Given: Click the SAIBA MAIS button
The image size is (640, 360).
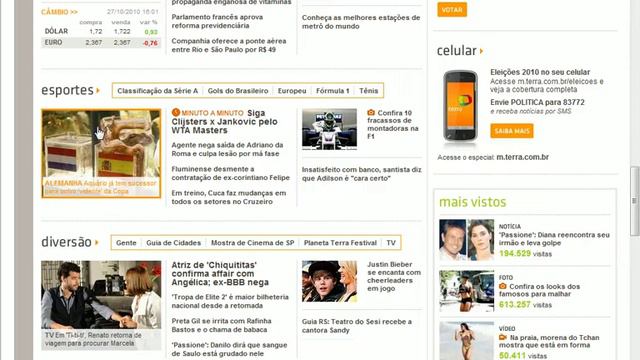Looking at the screenshot, I should [512, 131].
